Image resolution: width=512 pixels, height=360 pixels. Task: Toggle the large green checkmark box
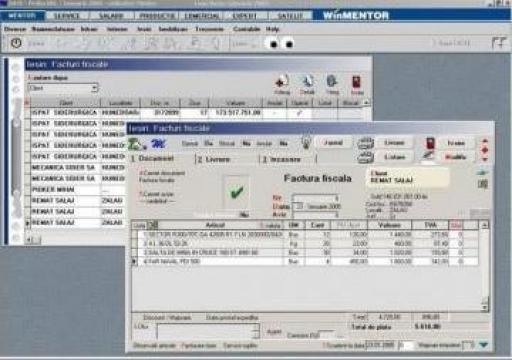tap(236, 192)
